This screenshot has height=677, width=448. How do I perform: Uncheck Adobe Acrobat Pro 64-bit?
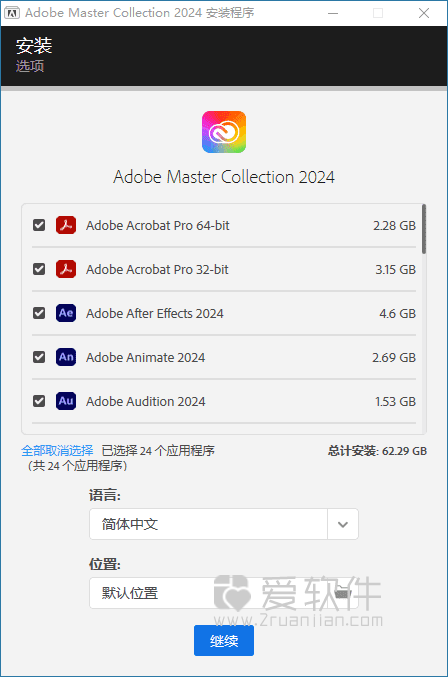39,225
